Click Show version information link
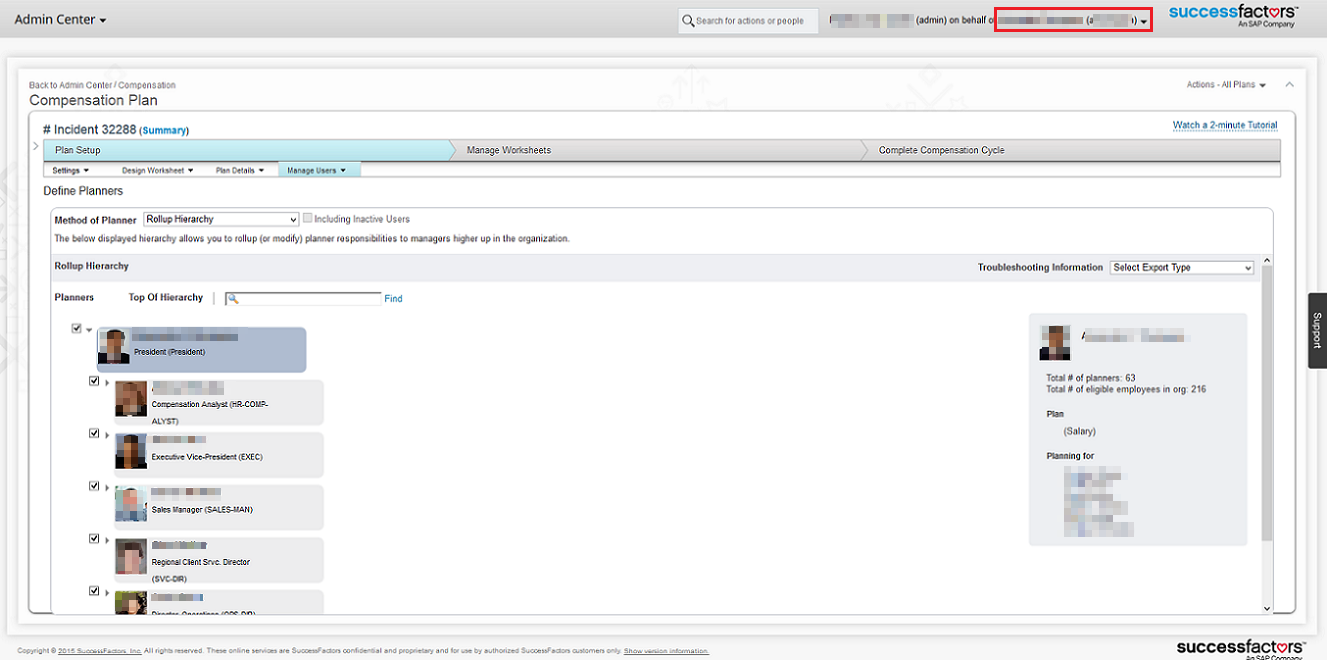The image size is (1327, 660). [666, 651]
